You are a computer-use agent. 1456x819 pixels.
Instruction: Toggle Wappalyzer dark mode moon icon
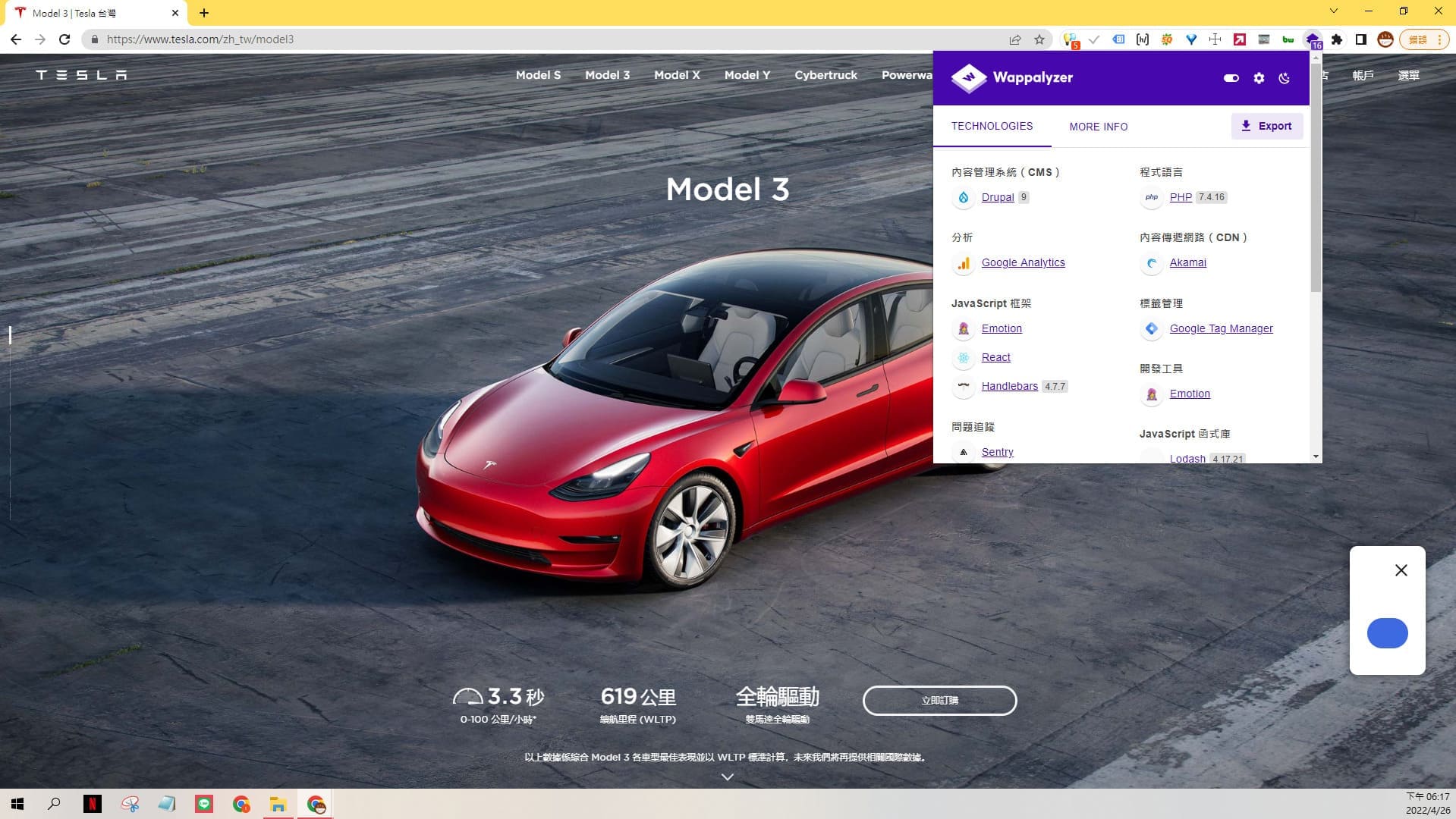1285,78
